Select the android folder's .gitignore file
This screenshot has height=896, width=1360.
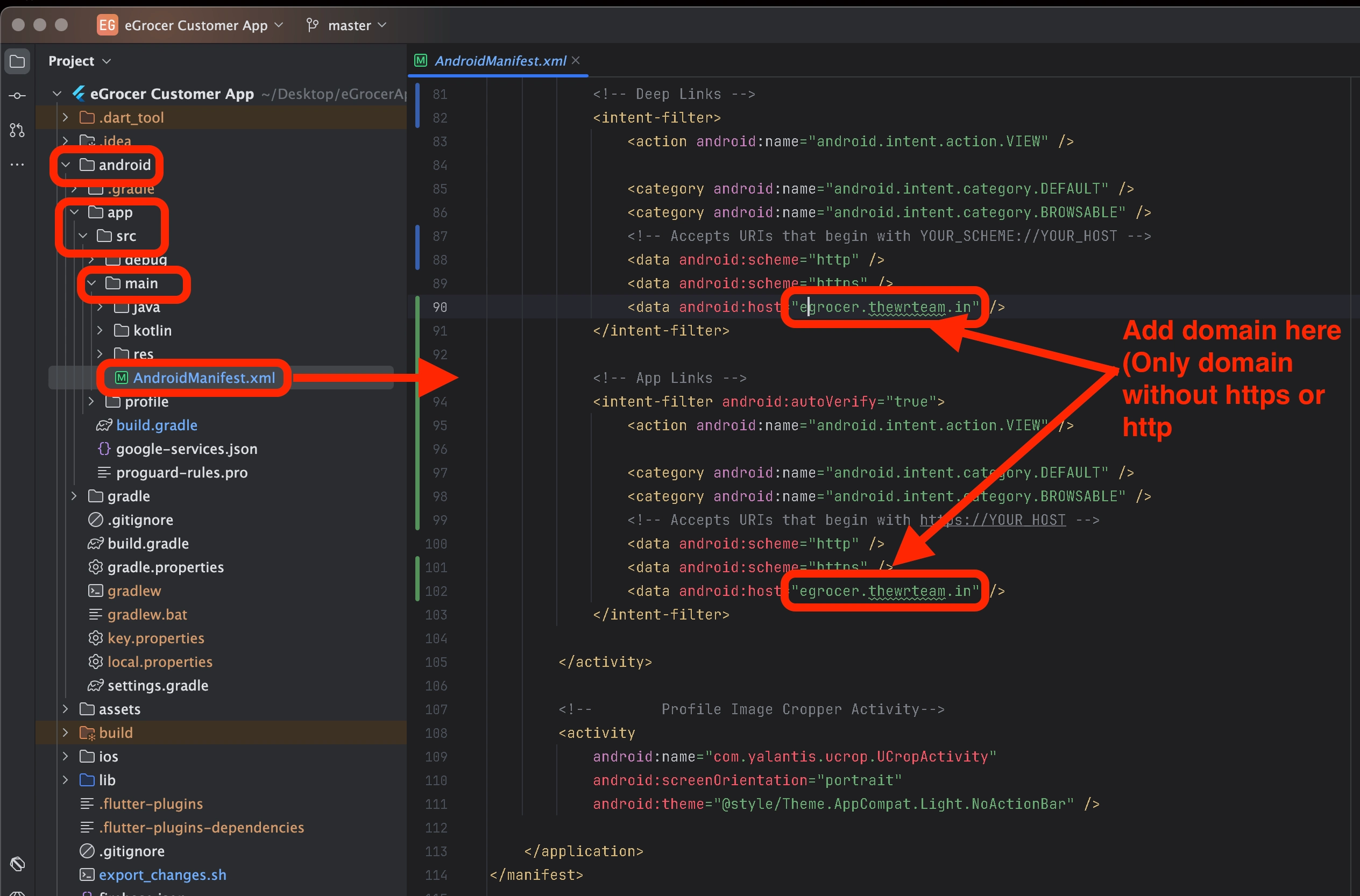click(140, 520)
